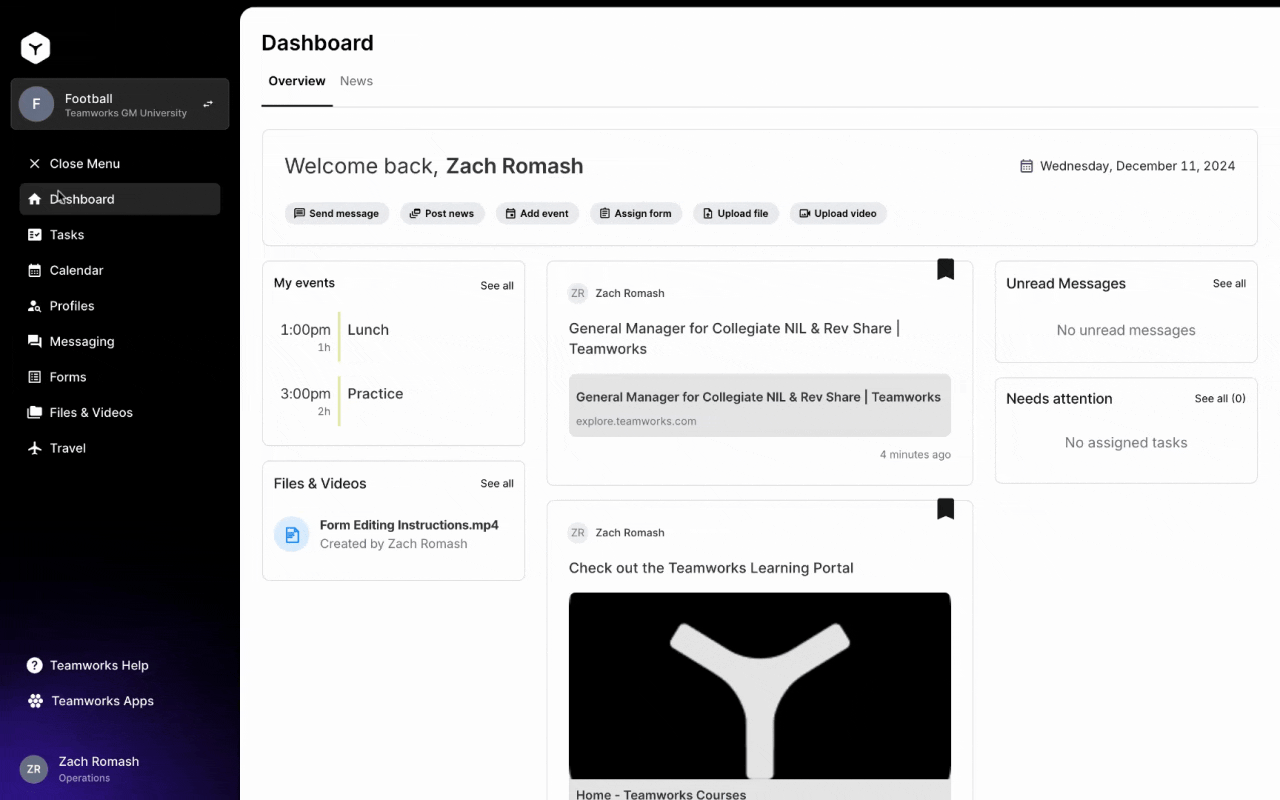Open Tasks from the sidebar

click(67, 234)
